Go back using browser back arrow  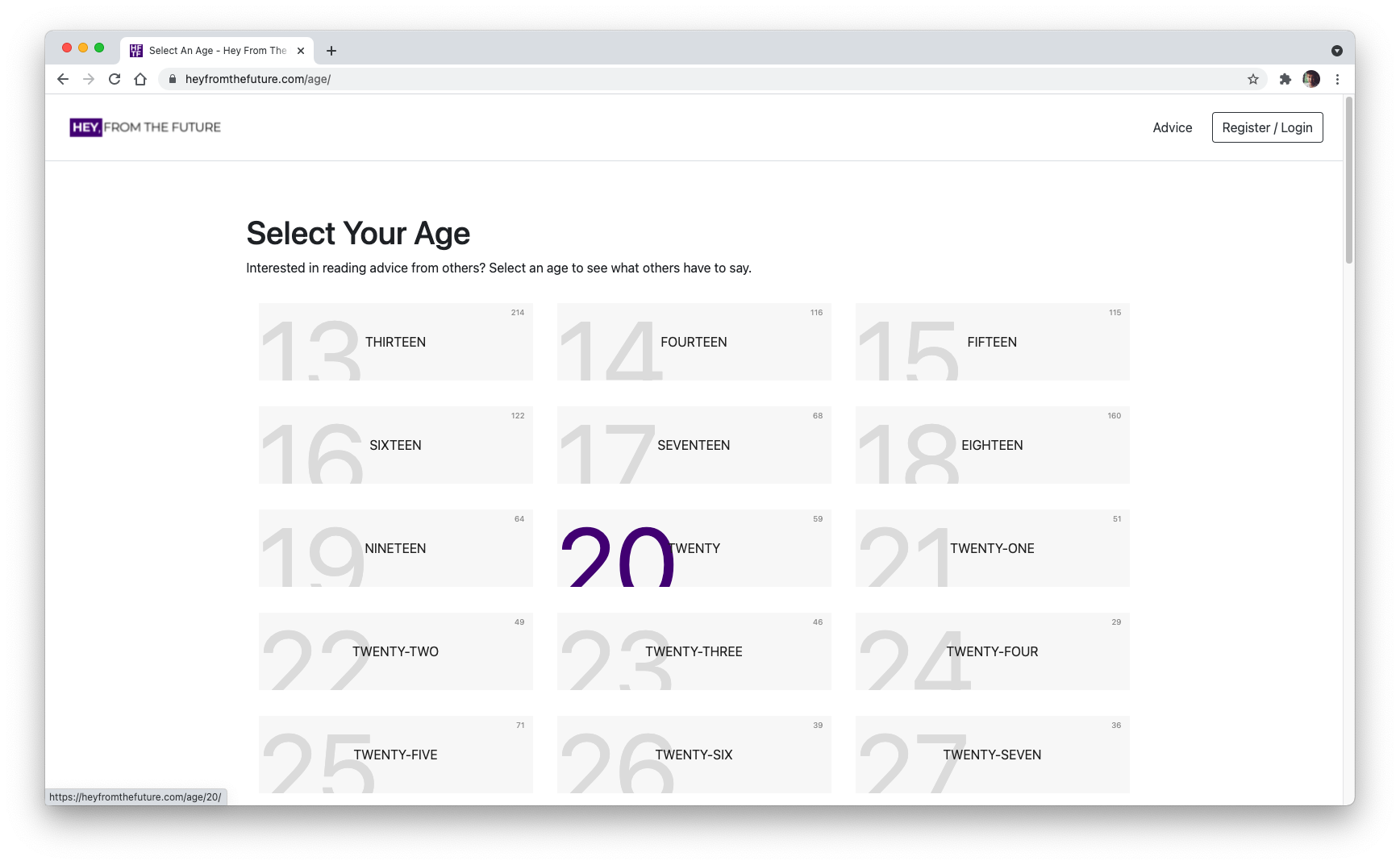[63, 79]
